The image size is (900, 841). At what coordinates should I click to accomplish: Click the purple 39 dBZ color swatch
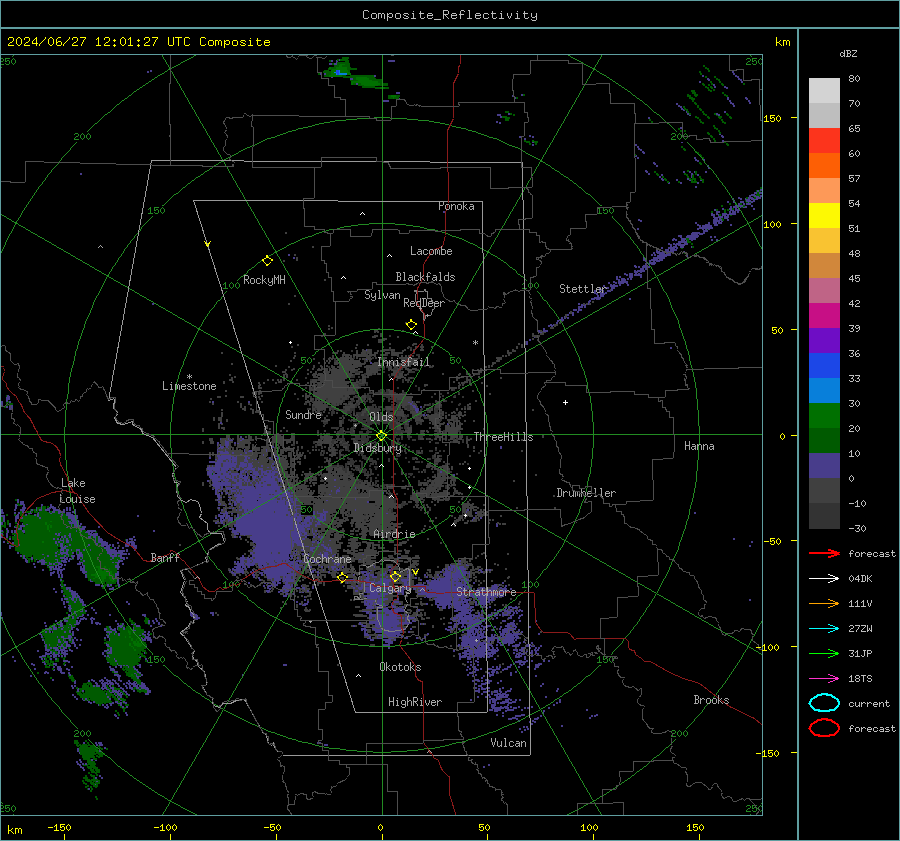(824, 340)
